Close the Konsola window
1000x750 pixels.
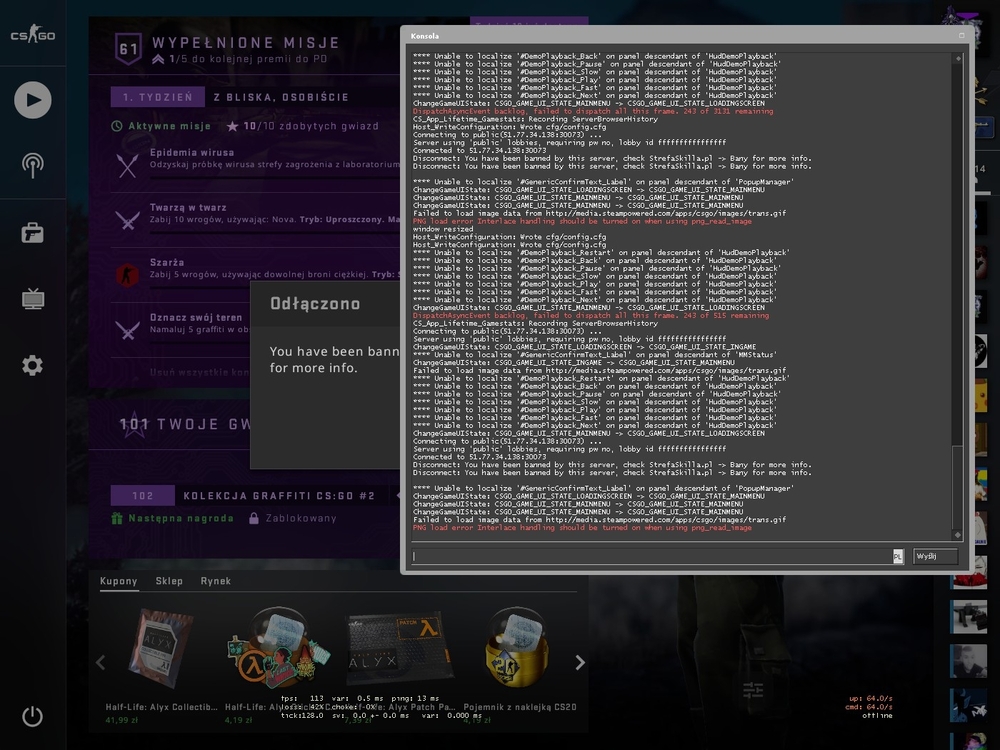962,36
